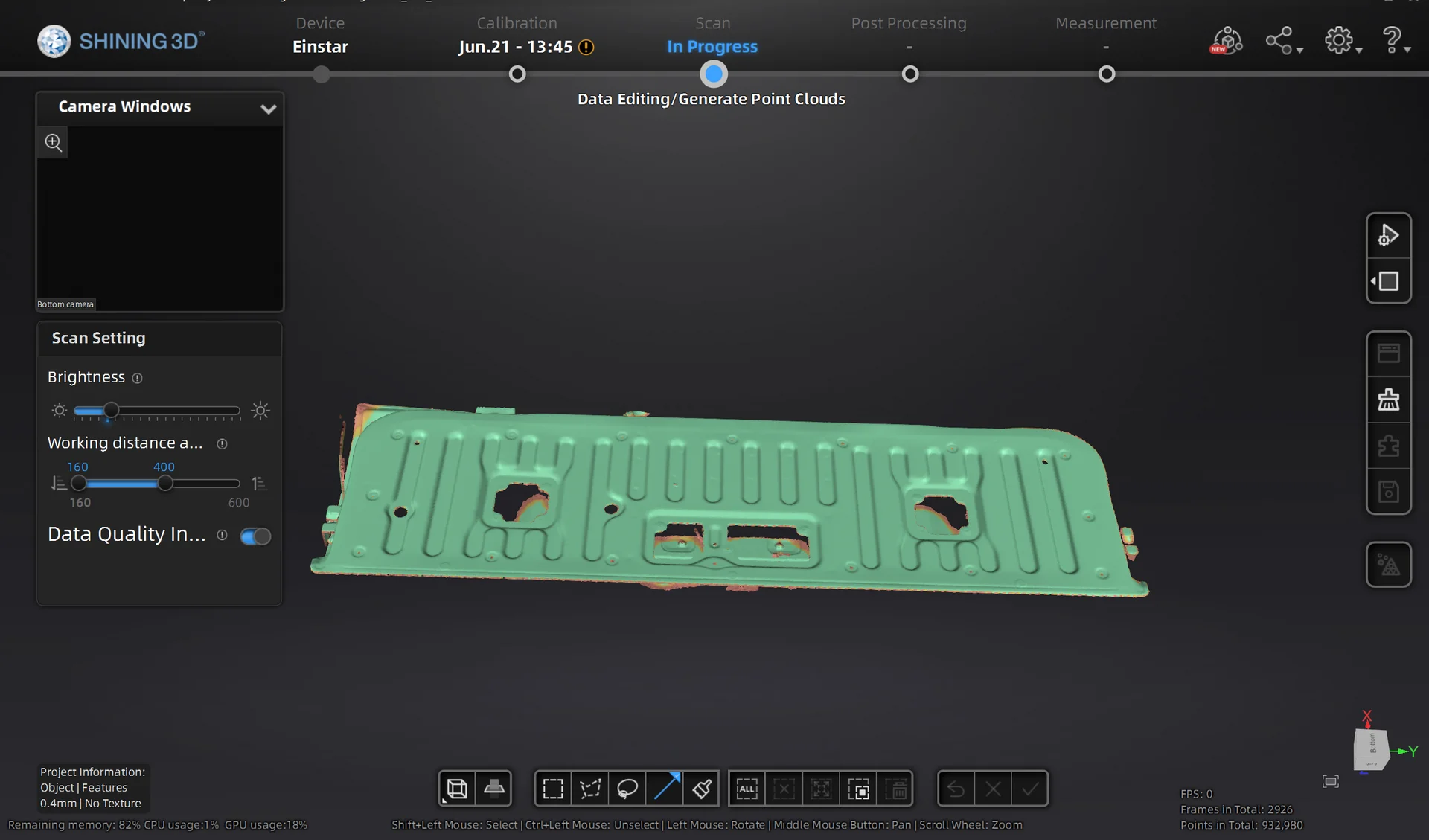Select the lasso selection tool
The width and height of the screenshot is (1429, 840).
[627, 789]
